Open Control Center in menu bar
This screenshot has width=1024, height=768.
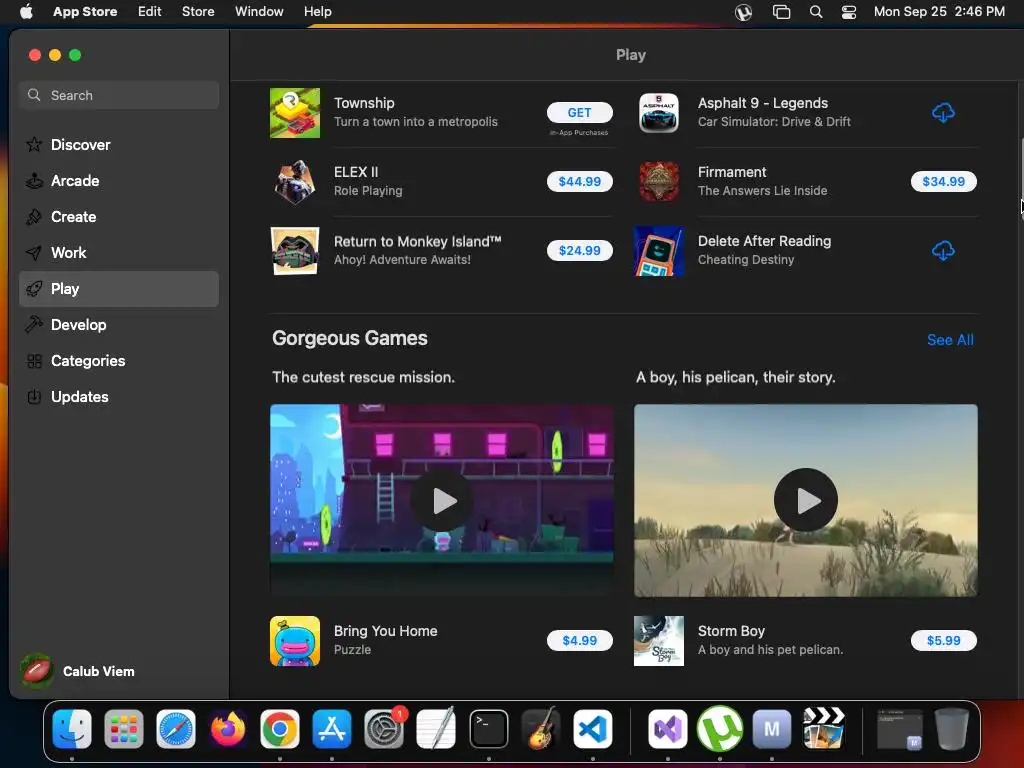tap(848, 12)
